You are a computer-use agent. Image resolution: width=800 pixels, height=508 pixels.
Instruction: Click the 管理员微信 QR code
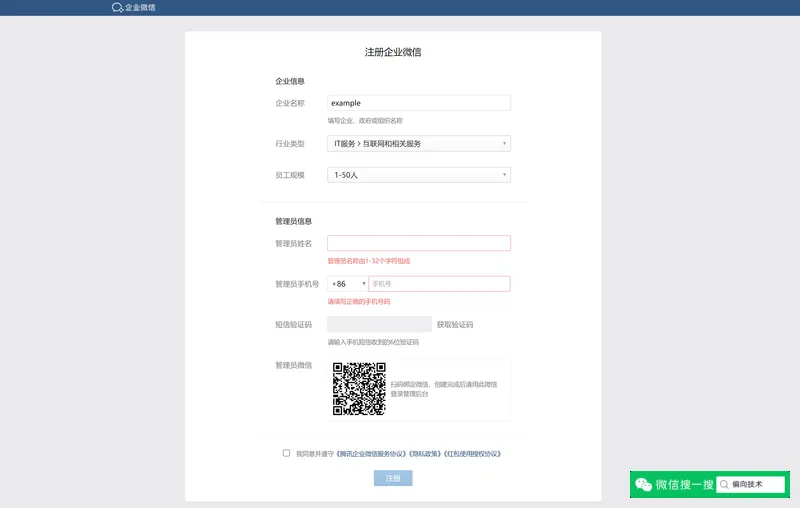[359, 389]
